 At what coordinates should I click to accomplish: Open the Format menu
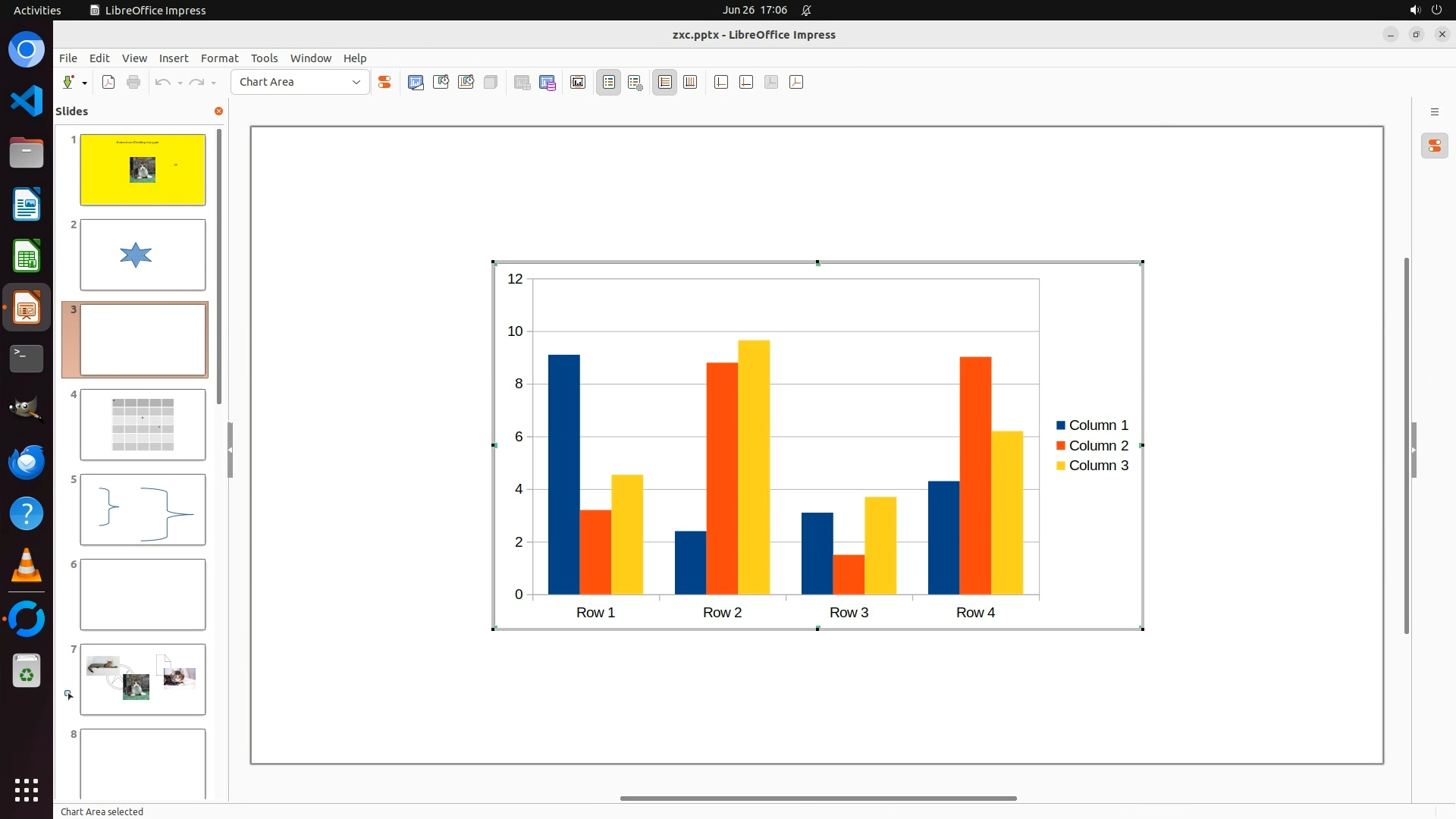tap(219, 58)
